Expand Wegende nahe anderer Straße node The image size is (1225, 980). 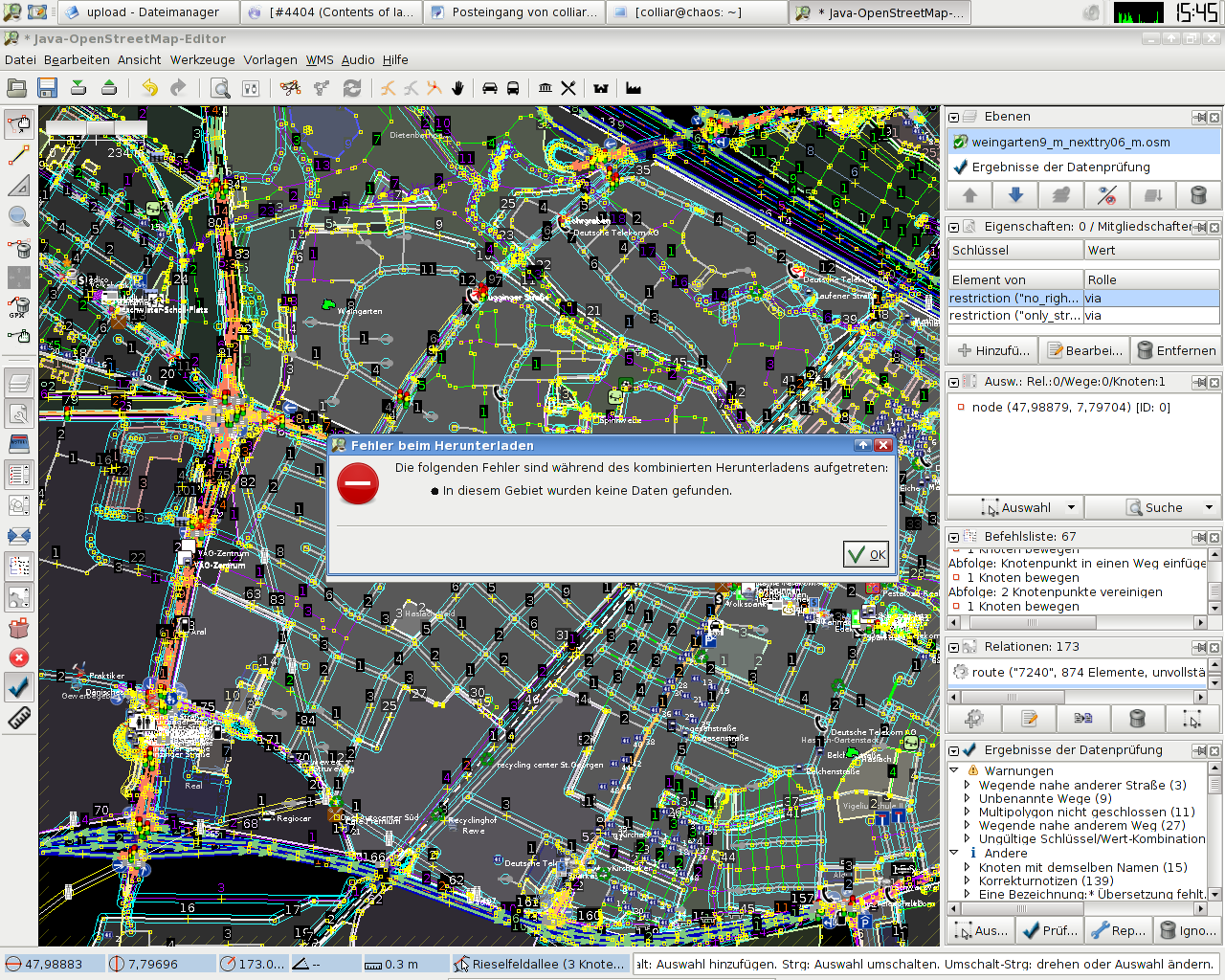967,785
